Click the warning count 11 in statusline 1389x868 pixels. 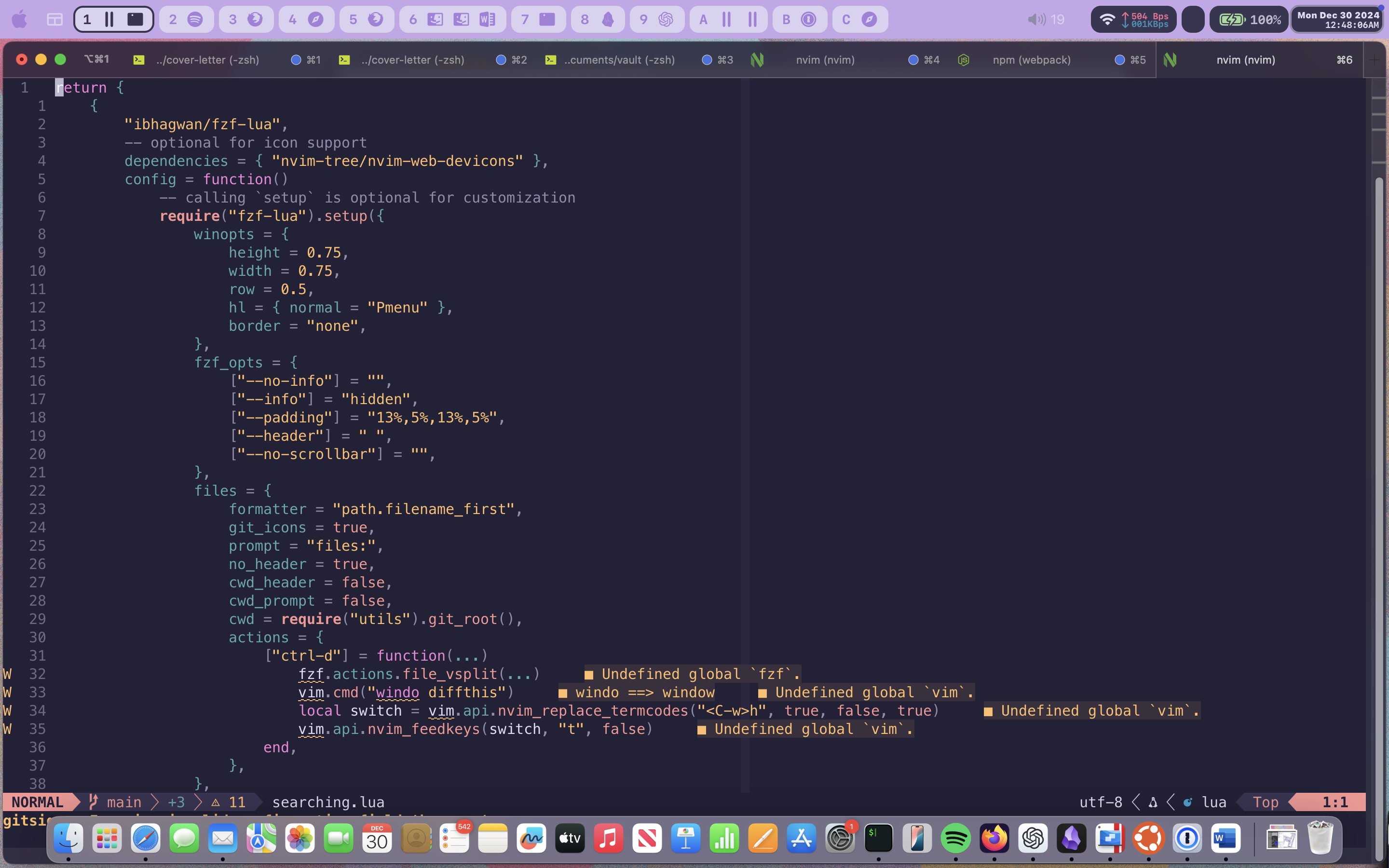[x=229, y=802]
